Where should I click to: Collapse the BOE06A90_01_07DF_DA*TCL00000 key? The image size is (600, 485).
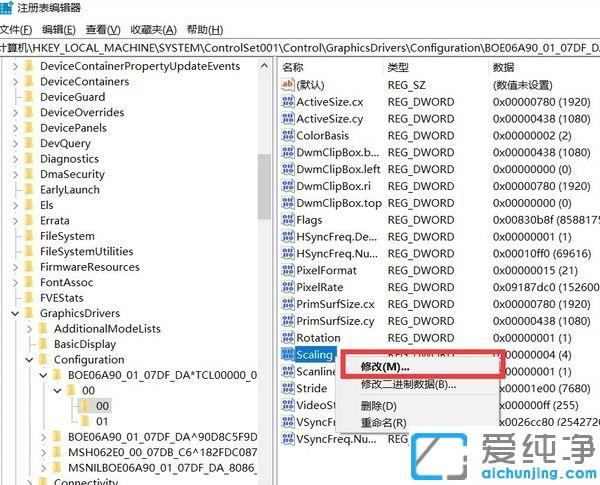point(44,375)
